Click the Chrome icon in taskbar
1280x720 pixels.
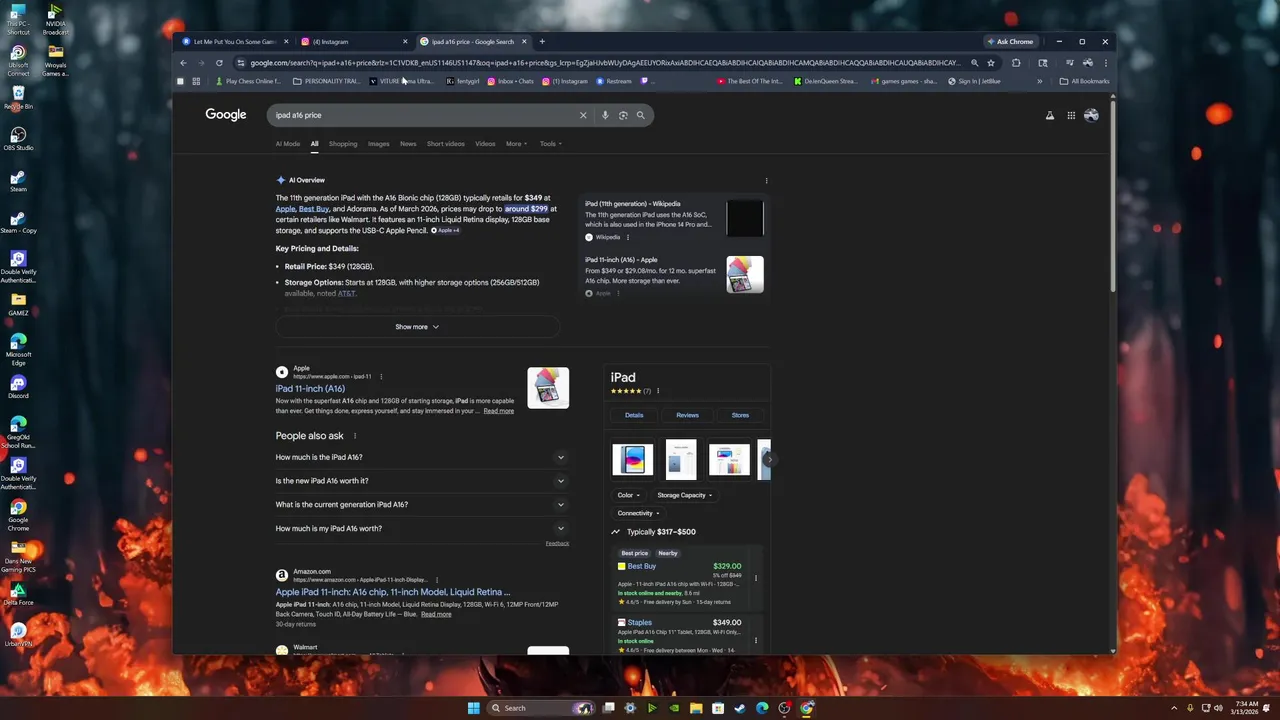pyautogui.click(x=806, y=708)
